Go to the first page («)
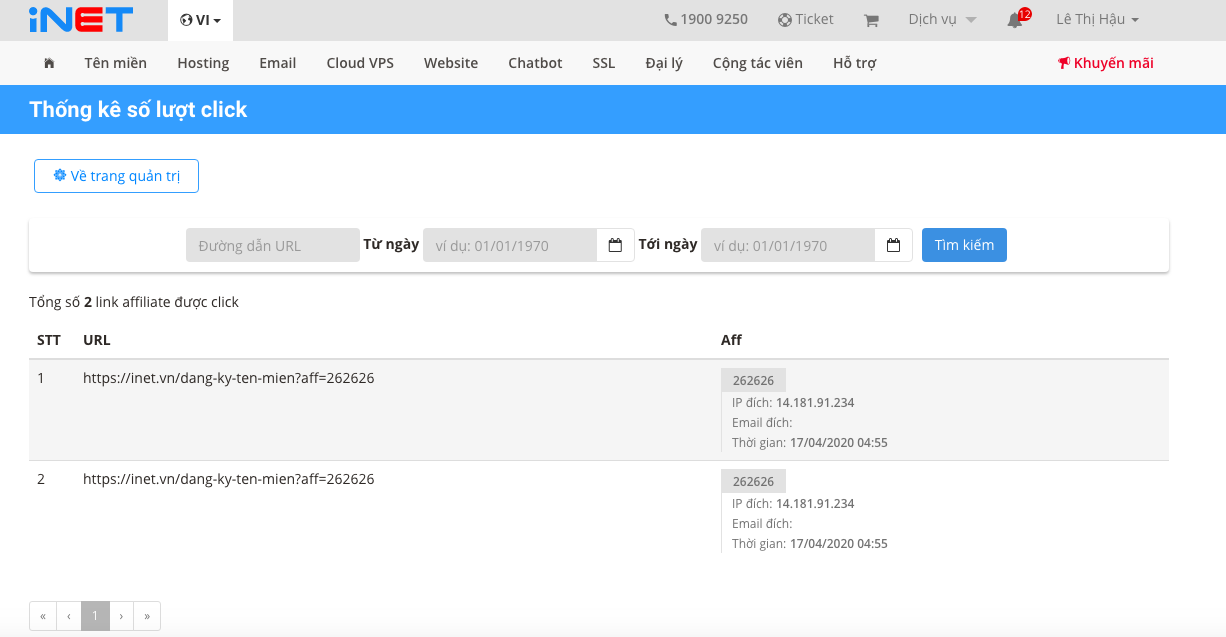This screenshot has width=1226, height=637. pyautogui.click(x=43, y=616)
